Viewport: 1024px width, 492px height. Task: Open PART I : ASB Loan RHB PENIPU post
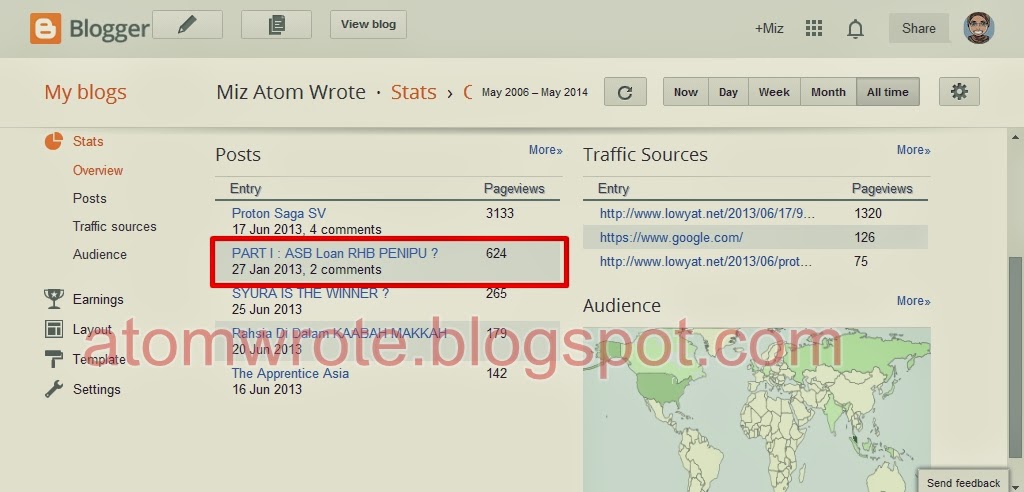tap(335, 254)
